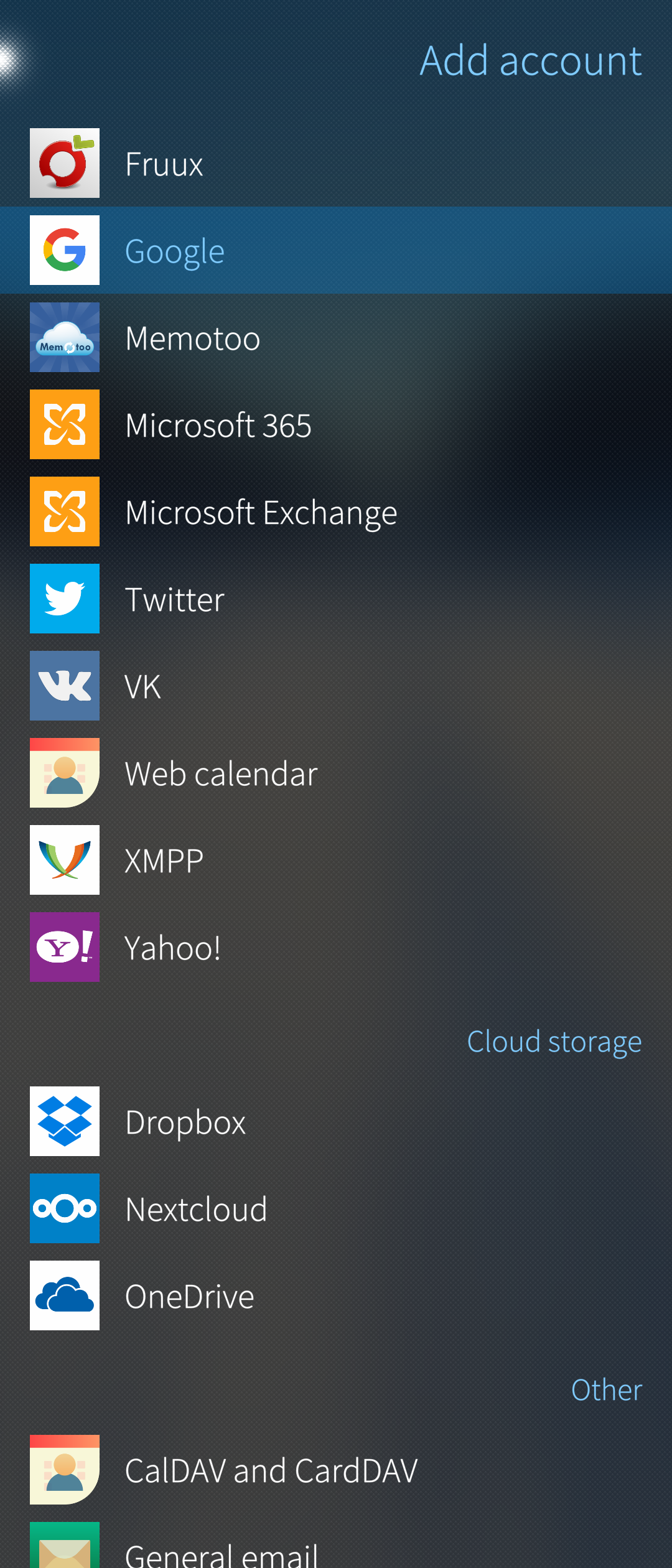Image resolution: width=672 pixels, height=1568 pixels.
Task: Tap the Add account page header
Action: pos(530,61)
